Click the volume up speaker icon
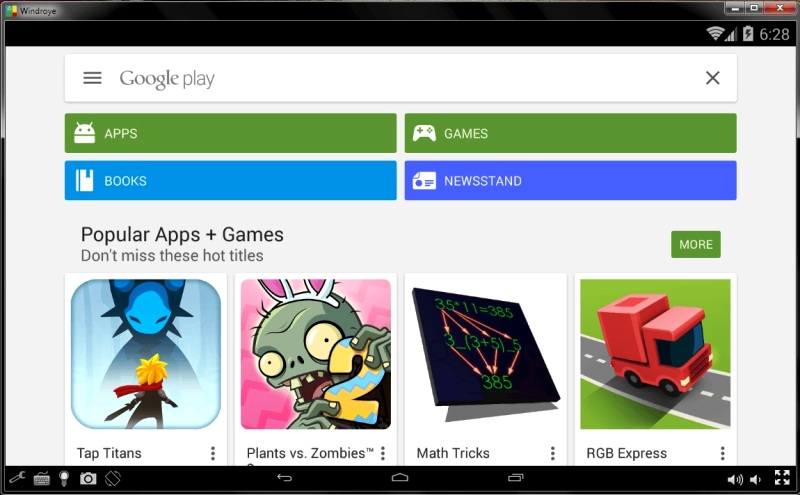This screenshot has height=495, width=800. coord(735,479)
